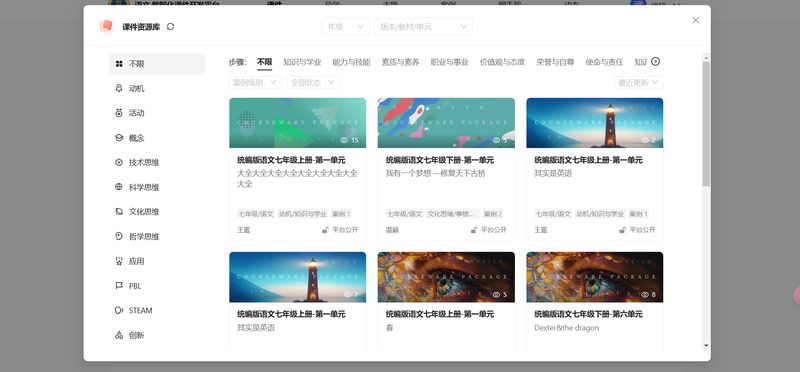Open the Dexter&the dragon thumbnail
Screen dimensions: 800x372
coord(594,277)
